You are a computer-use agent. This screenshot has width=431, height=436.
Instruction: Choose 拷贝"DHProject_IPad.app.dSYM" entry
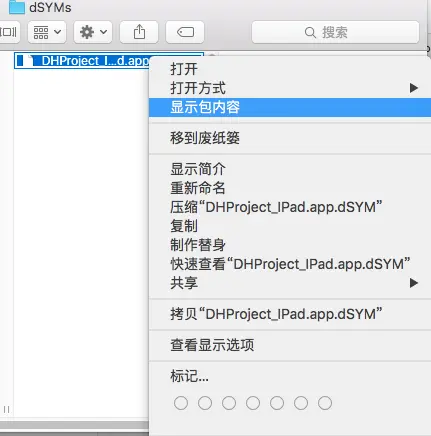pos(290,314)
